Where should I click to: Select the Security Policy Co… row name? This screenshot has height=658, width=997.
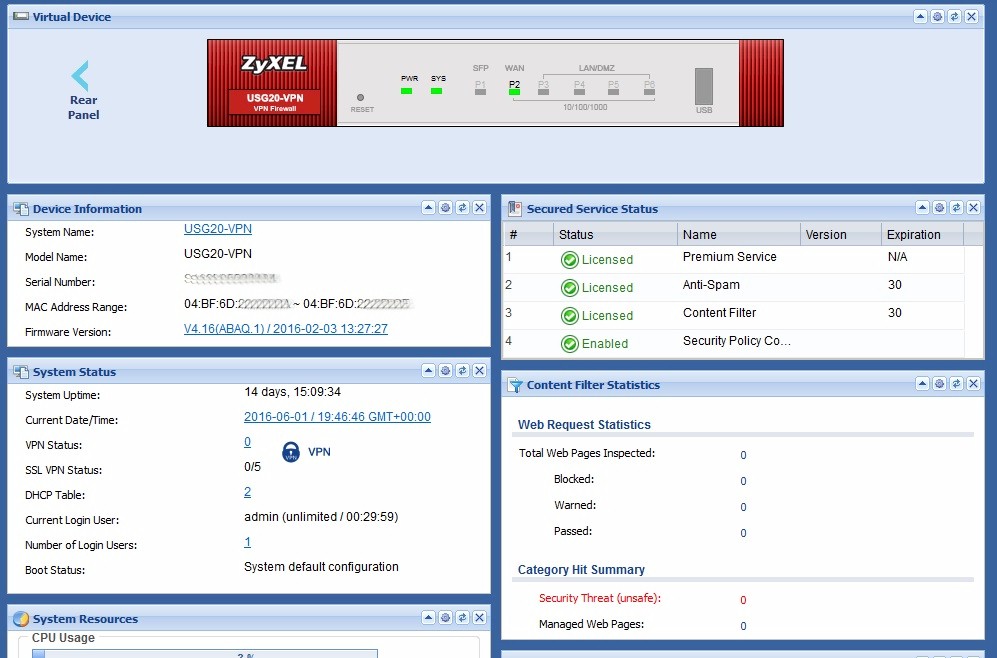[736, 341]
